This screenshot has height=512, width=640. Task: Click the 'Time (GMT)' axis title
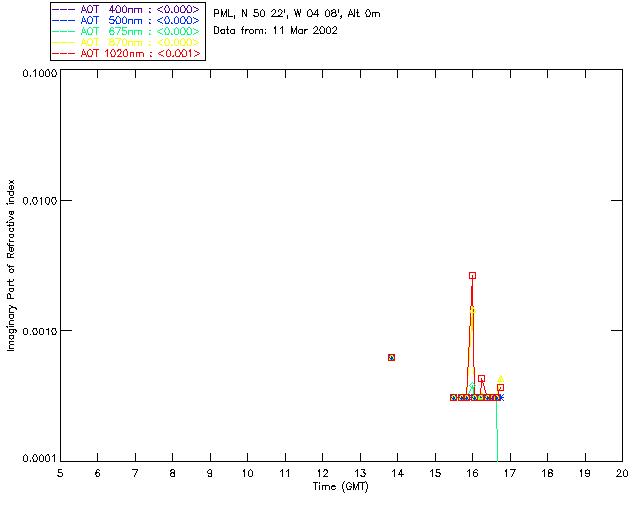coord(341,487)
